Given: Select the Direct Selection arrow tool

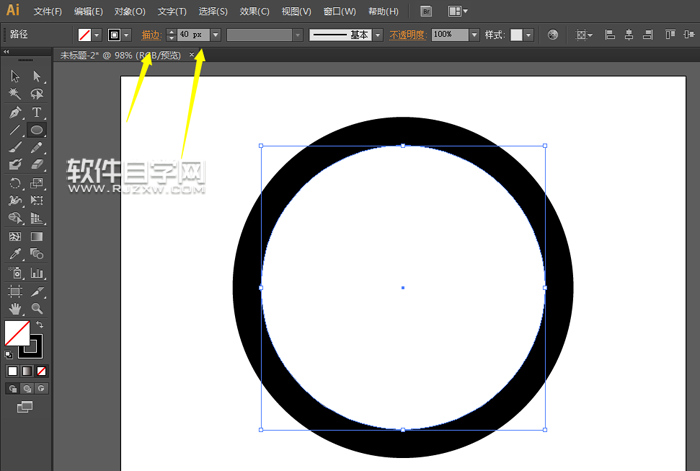Looking at the screenshot, I should click(37, 76).
